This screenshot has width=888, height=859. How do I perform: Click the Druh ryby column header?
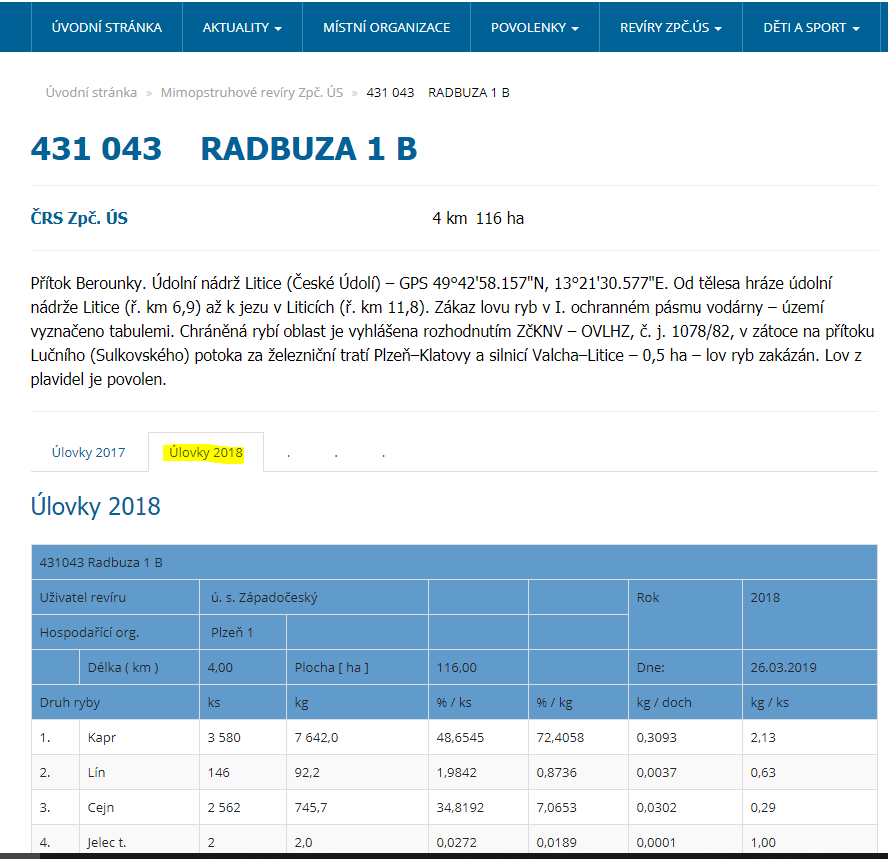pos(70,702)
